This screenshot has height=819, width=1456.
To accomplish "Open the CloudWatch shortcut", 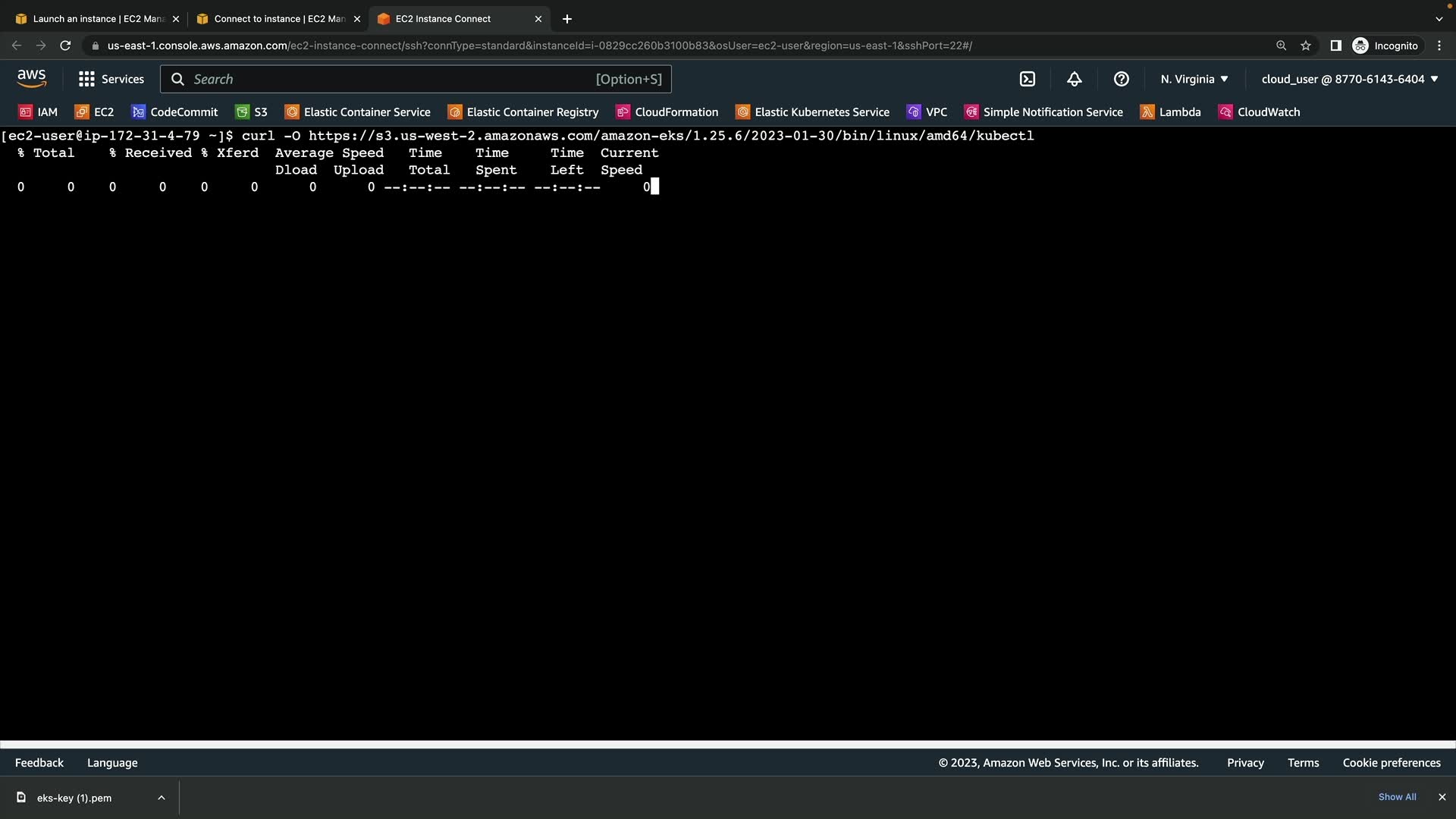I will point(1259,112).
